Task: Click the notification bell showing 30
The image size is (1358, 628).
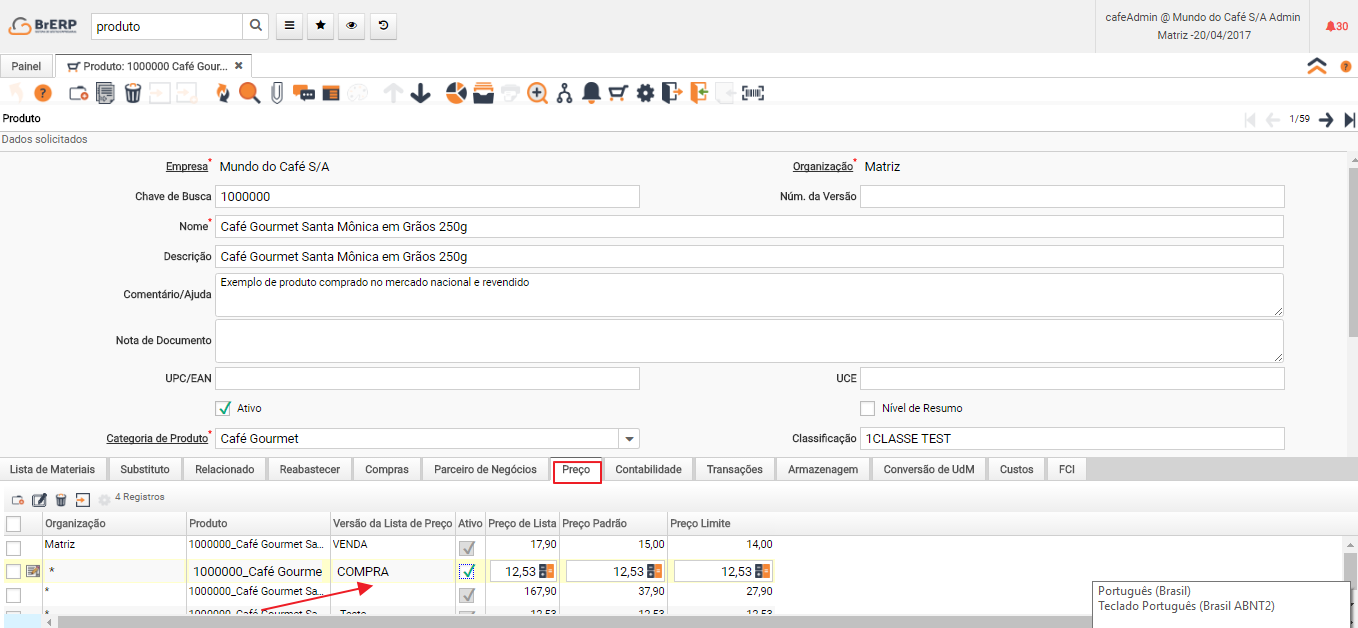Action: coord(1335,27)
